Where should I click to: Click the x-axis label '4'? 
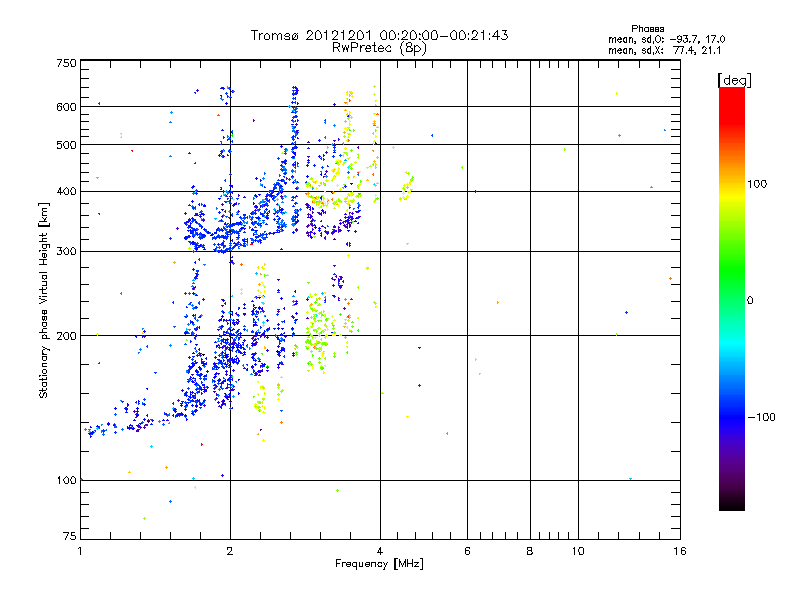pyautogui.click(x=380, y=551)
